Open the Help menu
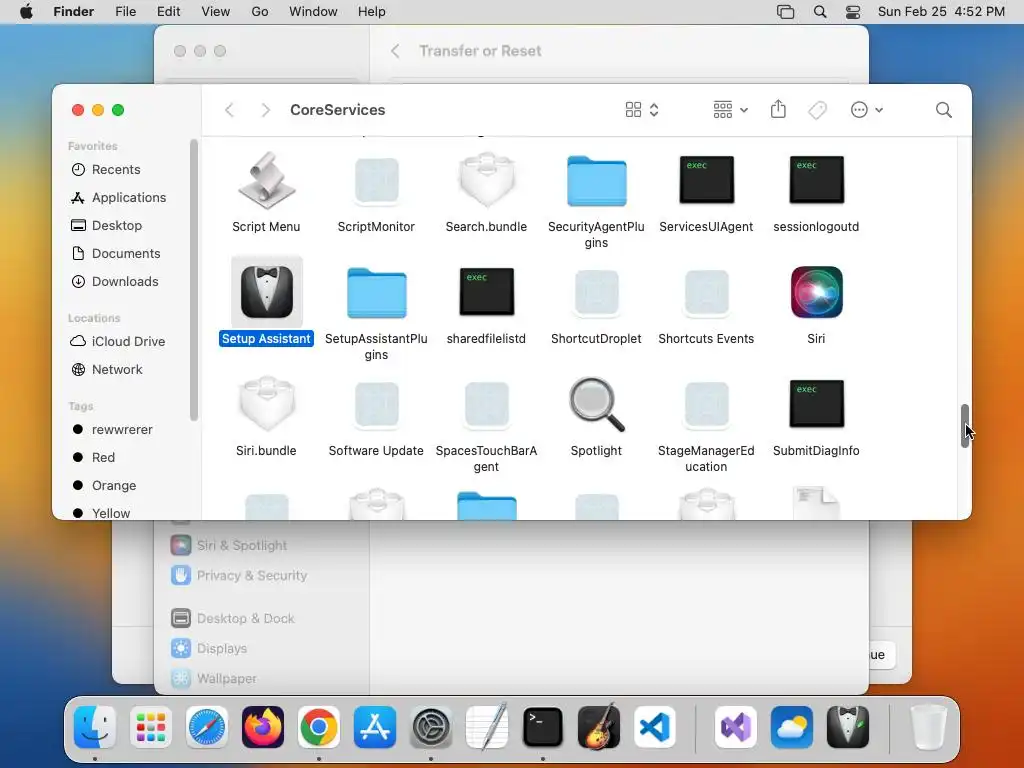 pyautogui.click(x=372, y=12)
